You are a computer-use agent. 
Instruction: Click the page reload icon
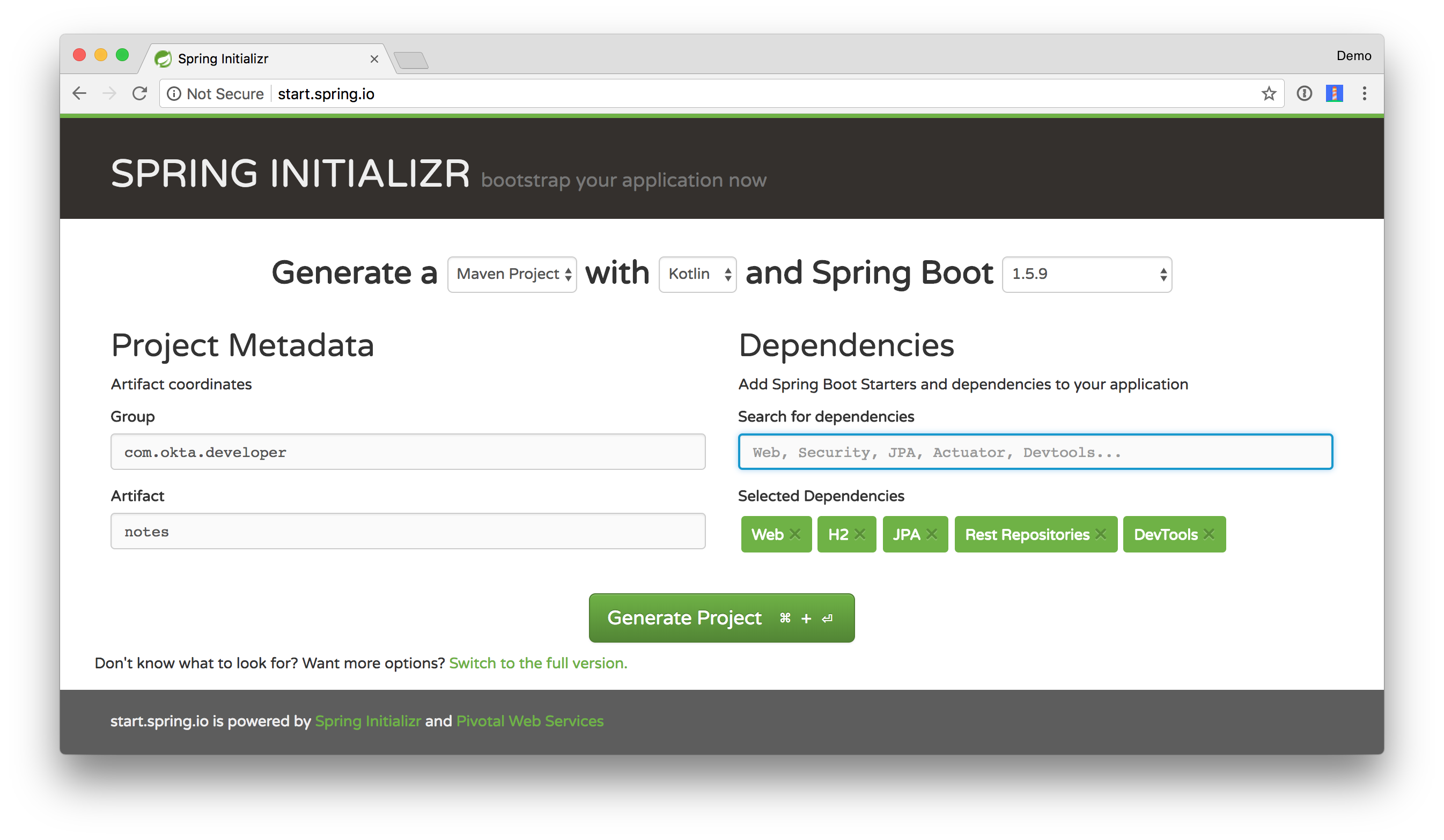coord(140,93)
